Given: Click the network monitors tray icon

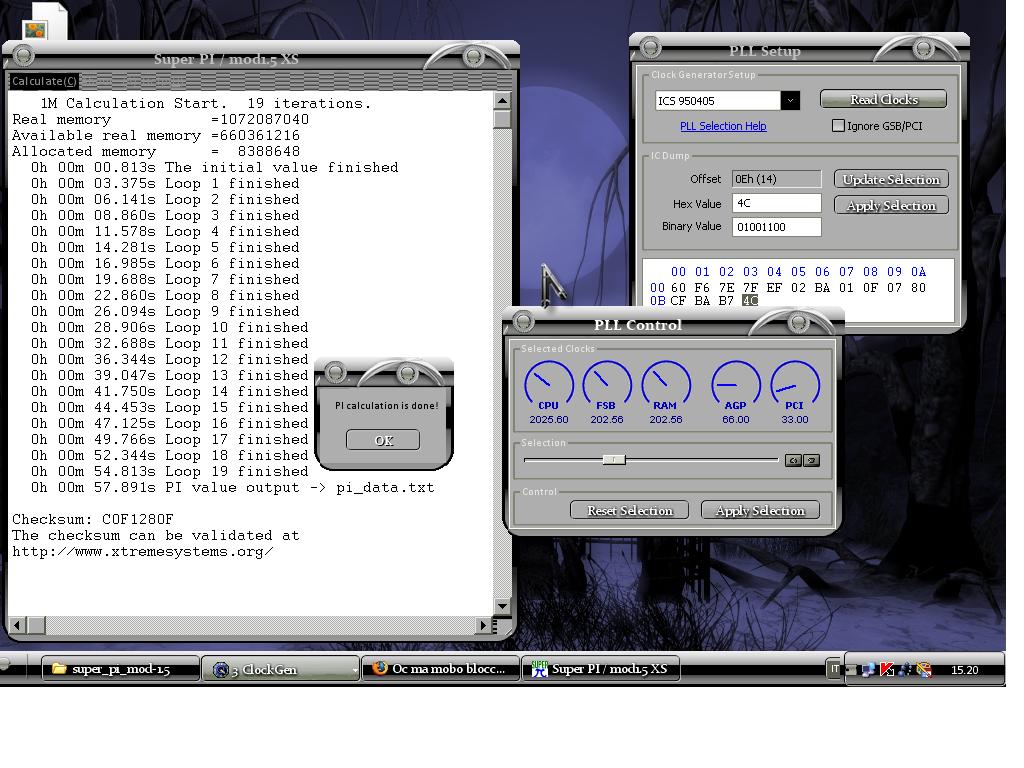Looking at the screenshot, I should [868, 669].
